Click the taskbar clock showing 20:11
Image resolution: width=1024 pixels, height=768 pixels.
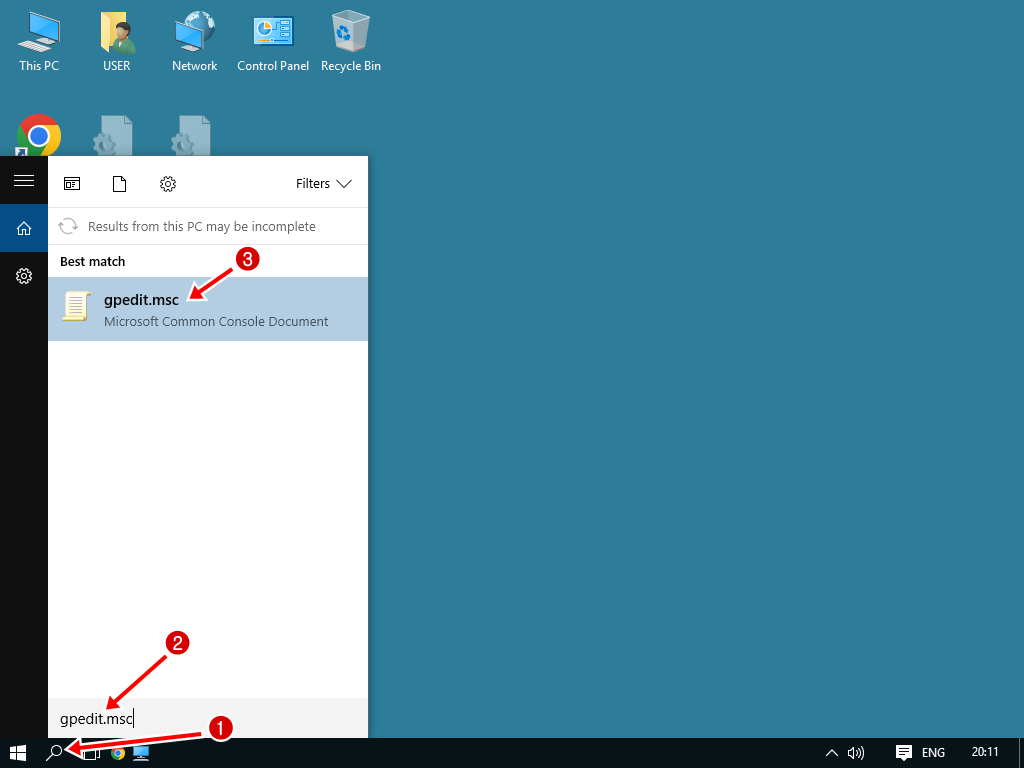[984, 753]
